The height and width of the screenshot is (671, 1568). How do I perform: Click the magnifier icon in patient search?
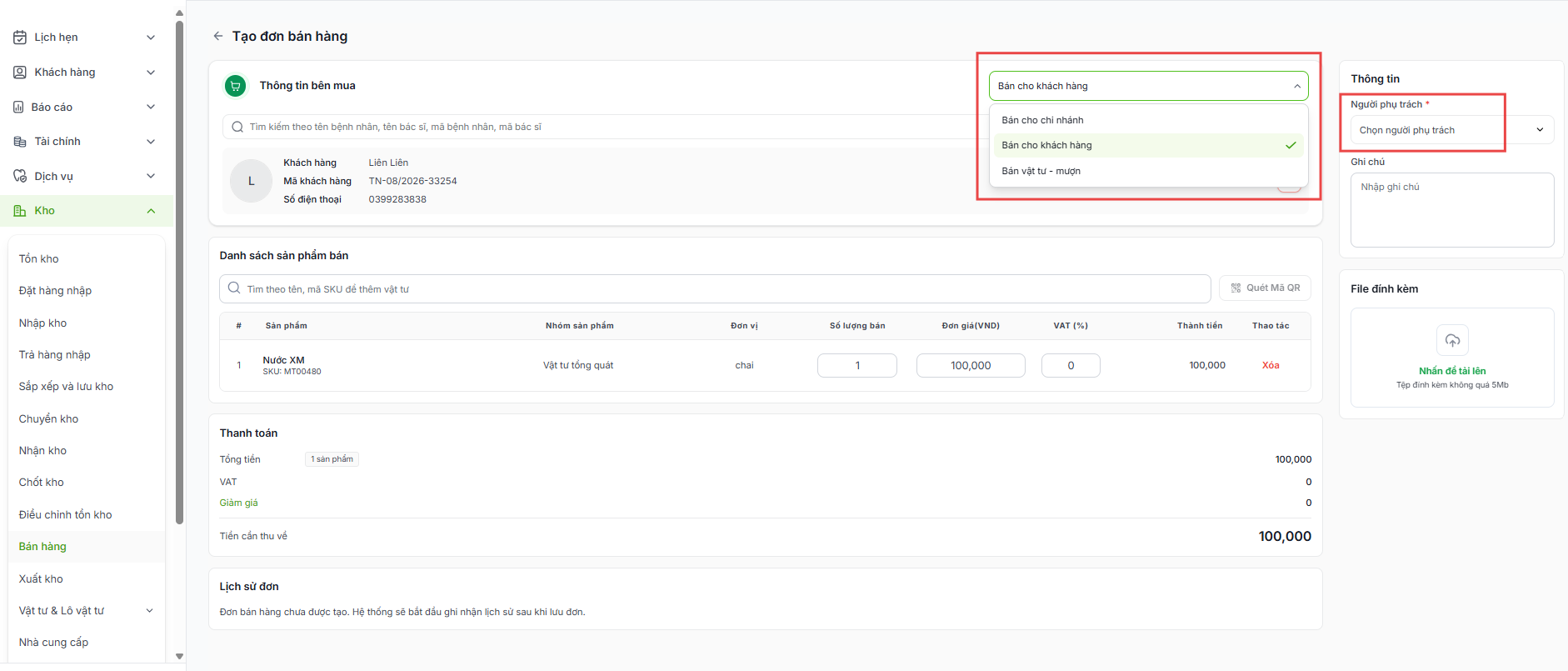coord(237,127)
